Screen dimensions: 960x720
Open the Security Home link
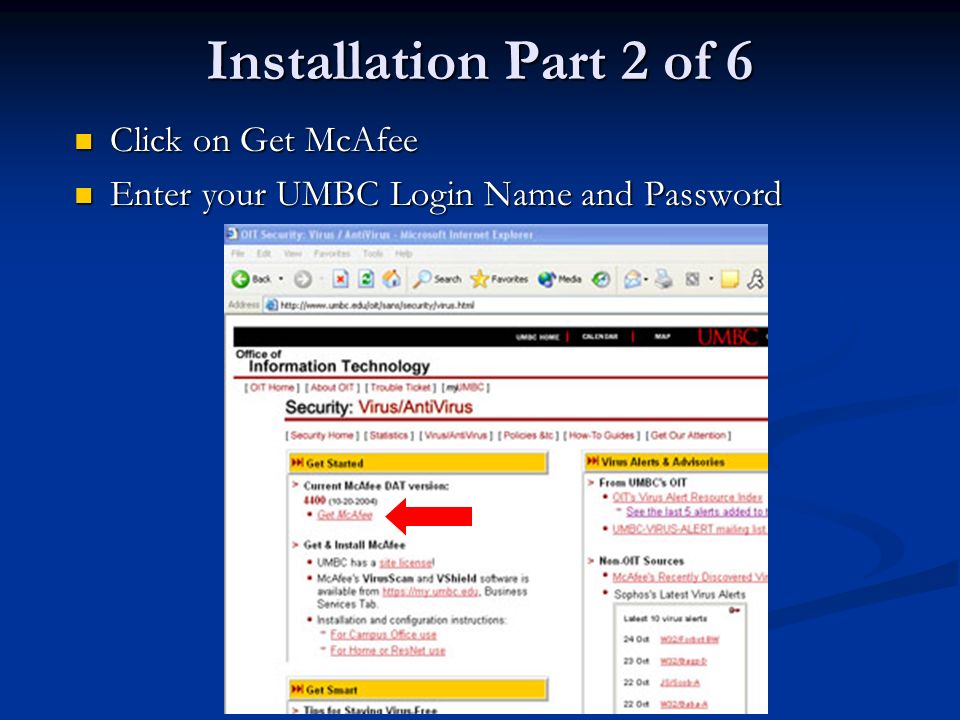[x=322, y=435]
